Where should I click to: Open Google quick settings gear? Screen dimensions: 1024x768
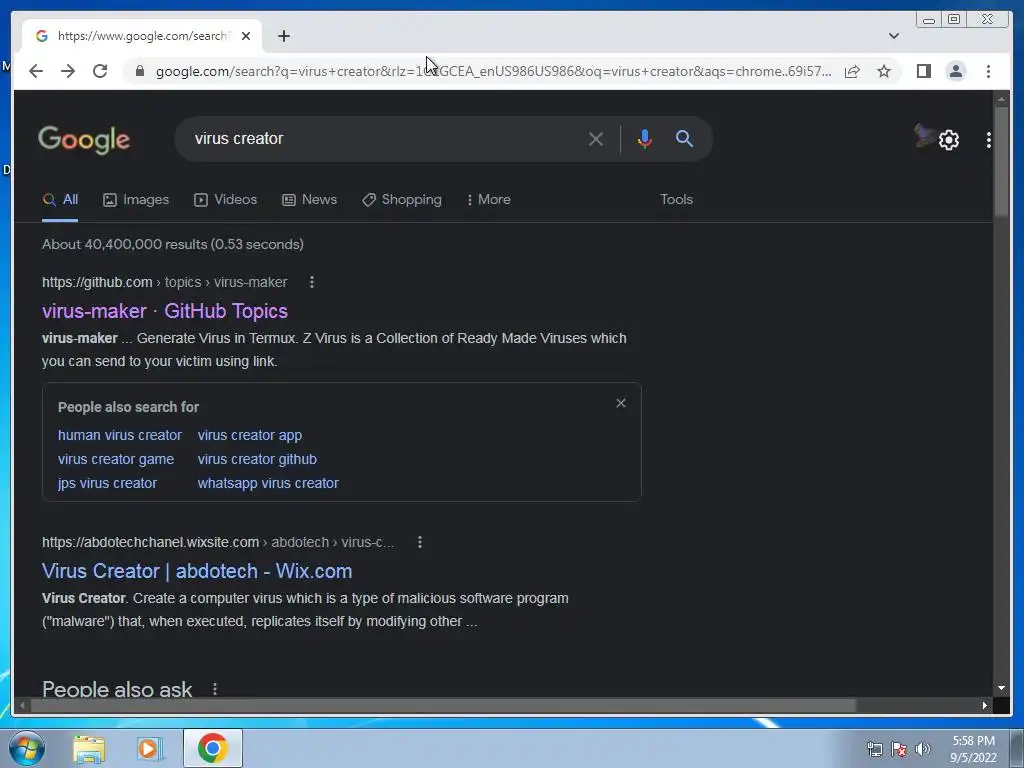(x=949, y=140)
